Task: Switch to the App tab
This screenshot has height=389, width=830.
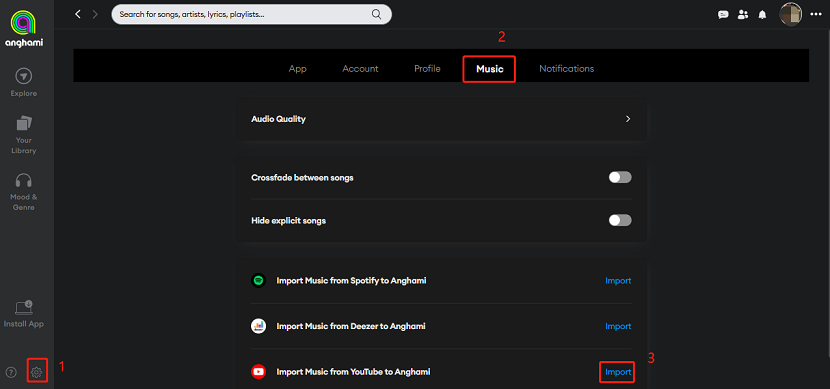Action: pyautogui.click(x=297, y=69)
